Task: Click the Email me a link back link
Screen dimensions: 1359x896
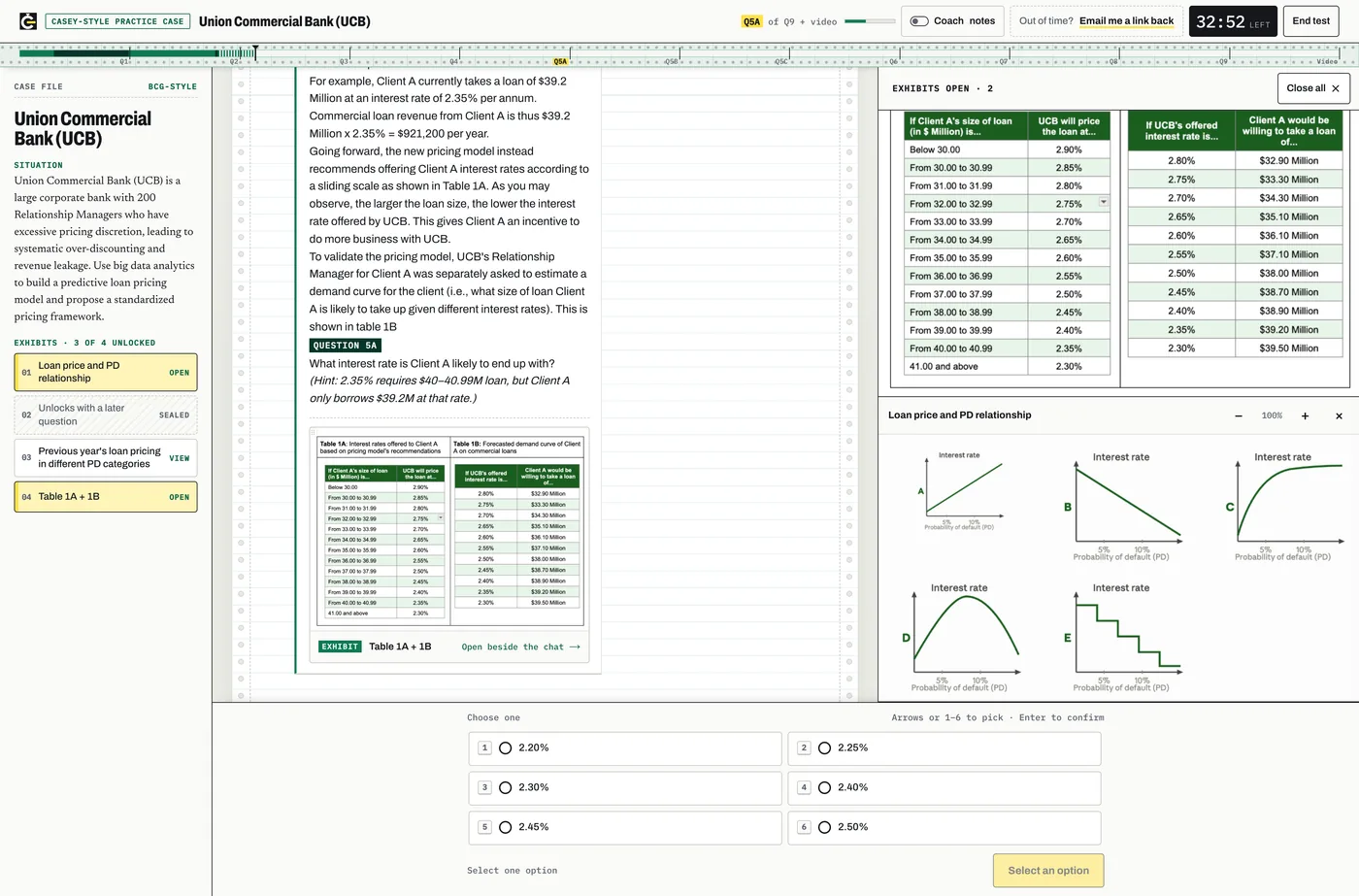Action: pyautogui.click(x=1126, y=20)
